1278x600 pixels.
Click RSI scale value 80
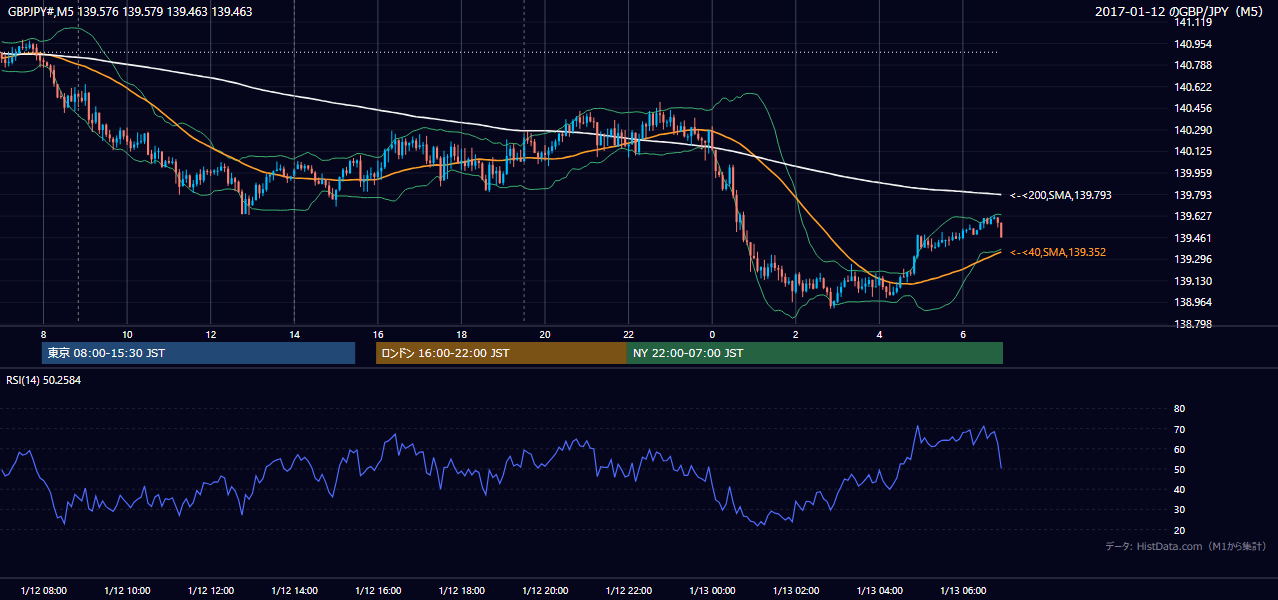click(1179, 409)
